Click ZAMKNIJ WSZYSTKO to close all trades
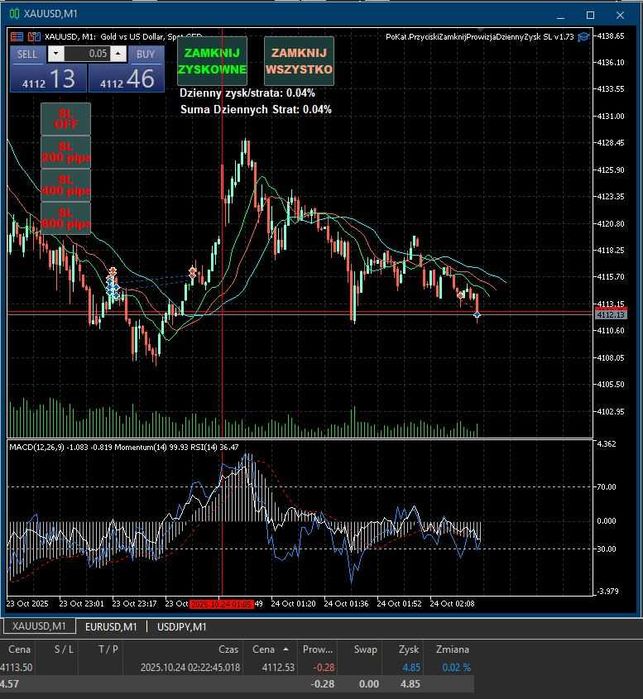The image size is (643, 699). (299, 61)
